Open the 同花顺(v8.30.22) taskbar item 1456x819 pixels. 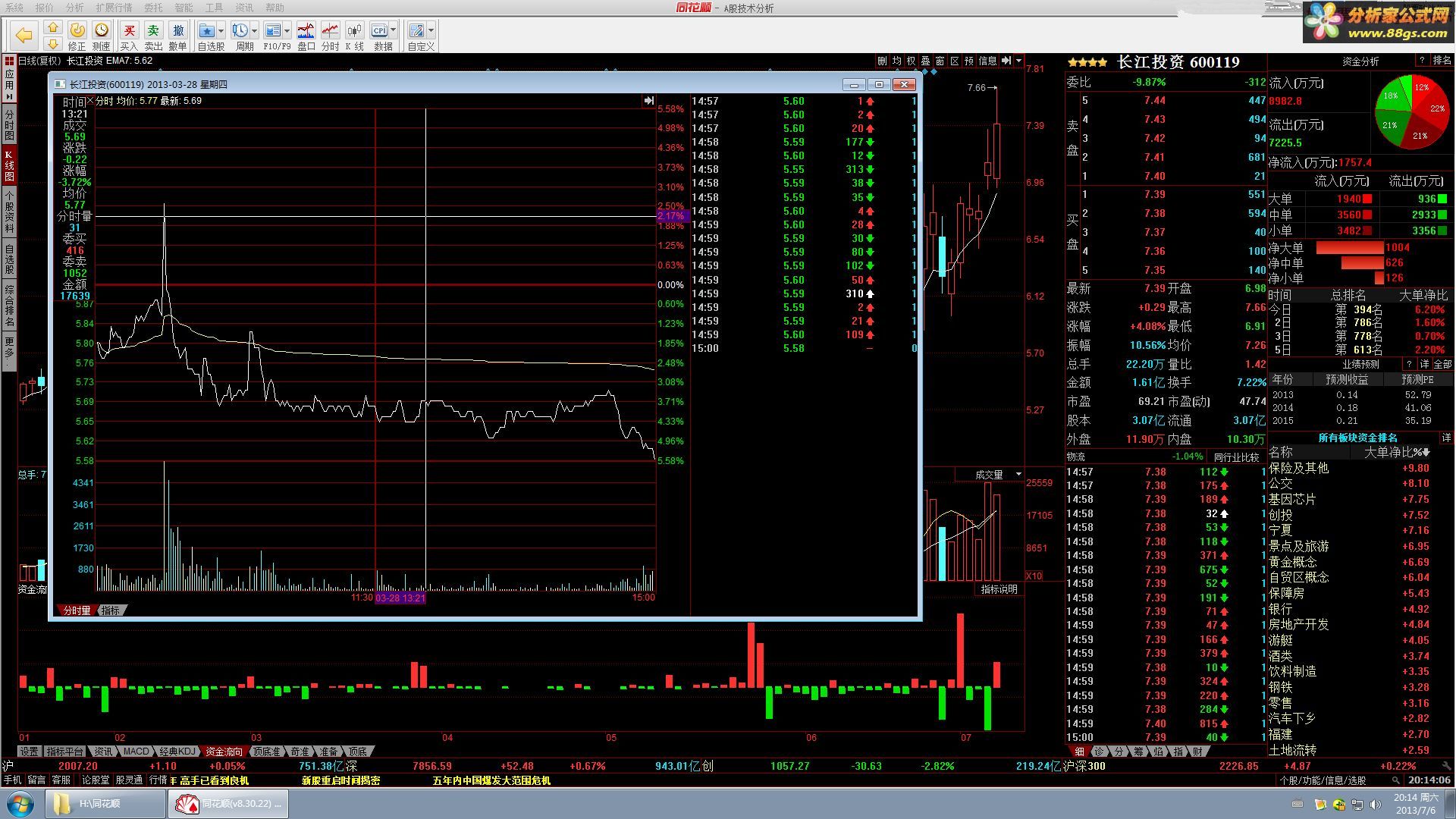point(228,803)
